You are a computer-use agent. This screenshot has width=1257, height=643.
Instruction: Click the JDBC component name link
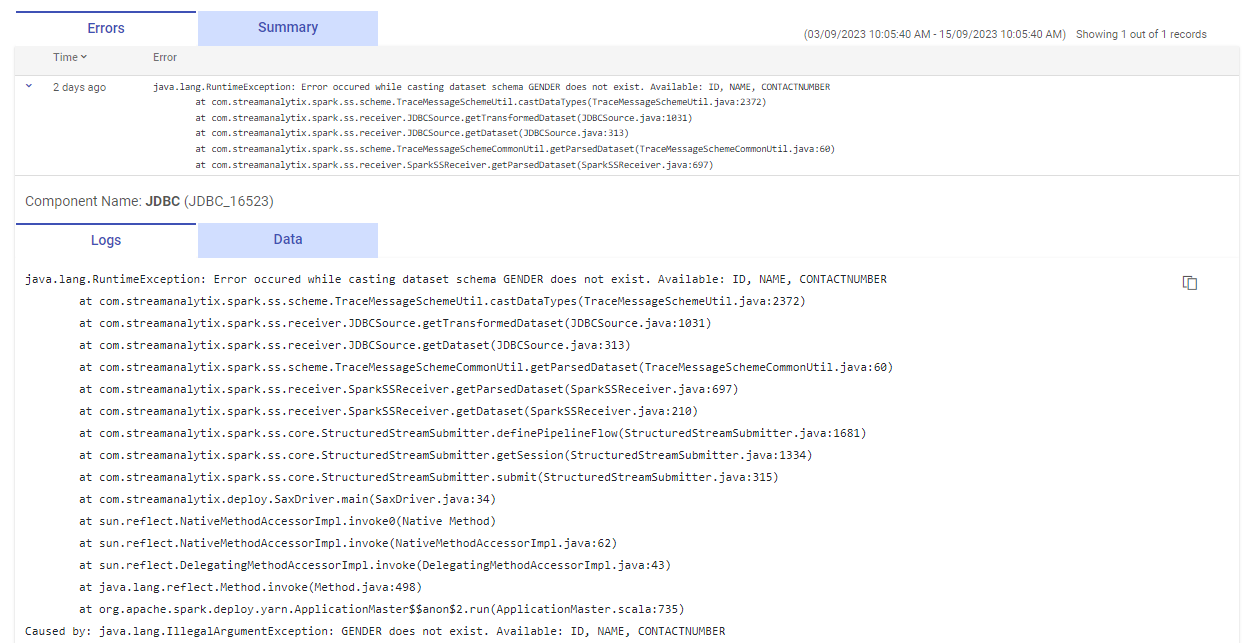click(x=165, y=201)
